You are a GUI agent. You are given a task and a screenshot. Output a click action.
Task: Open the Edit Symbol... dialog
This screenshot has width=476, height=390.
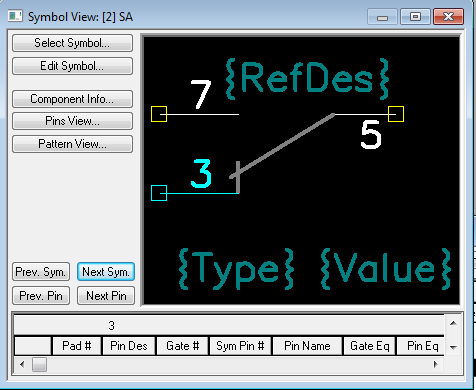pyautogui.click(x=72, y=66)
